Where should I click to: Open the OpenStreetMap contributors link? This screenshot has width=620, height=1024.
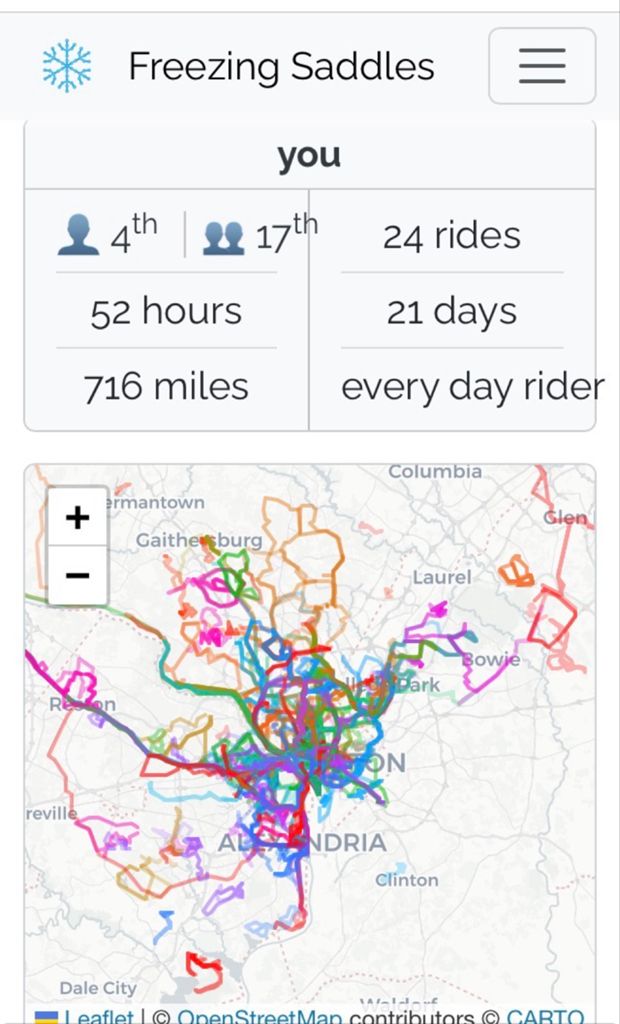click(259, 1016)
